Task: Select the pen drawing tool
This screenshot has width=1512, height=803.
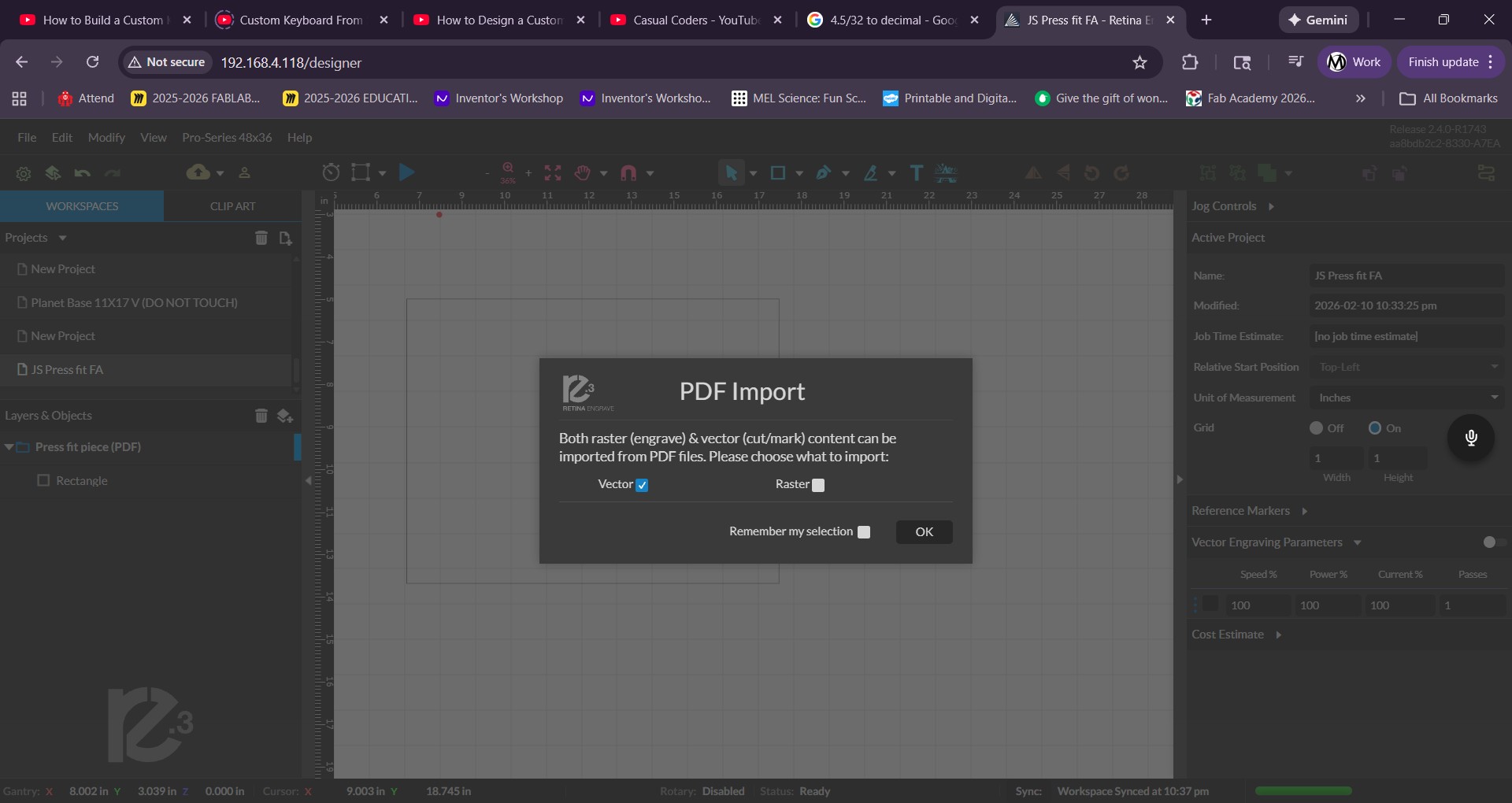Action: point(824,172)
